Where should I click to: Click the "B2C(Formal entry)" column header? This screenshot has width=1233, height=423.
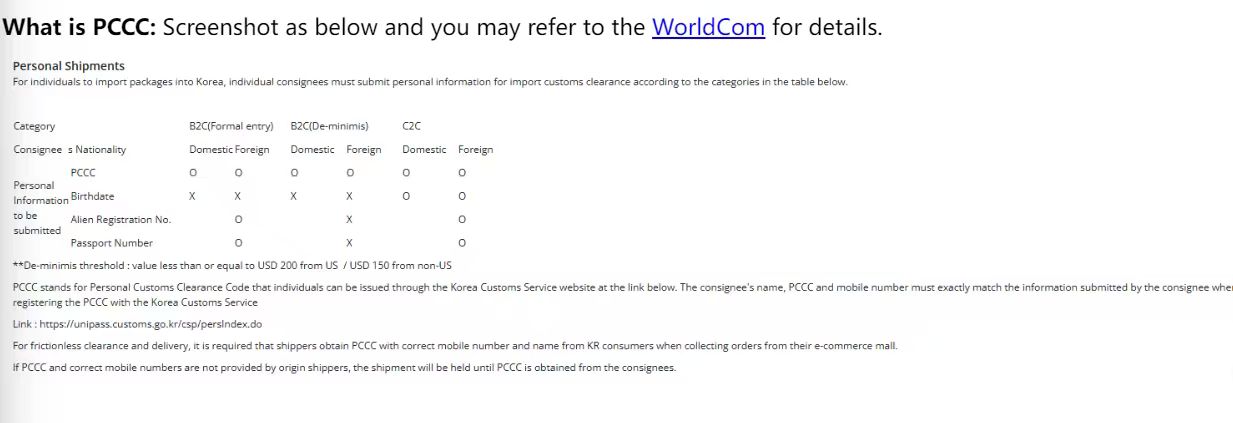tap(231, 126)
